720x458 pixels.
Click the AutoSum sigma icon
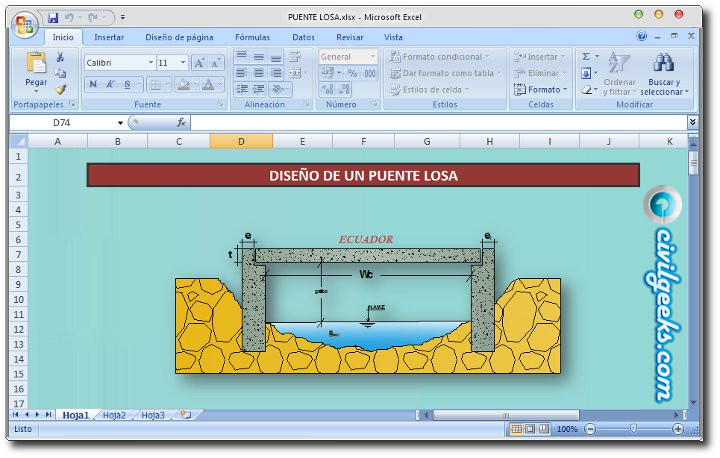587,57
